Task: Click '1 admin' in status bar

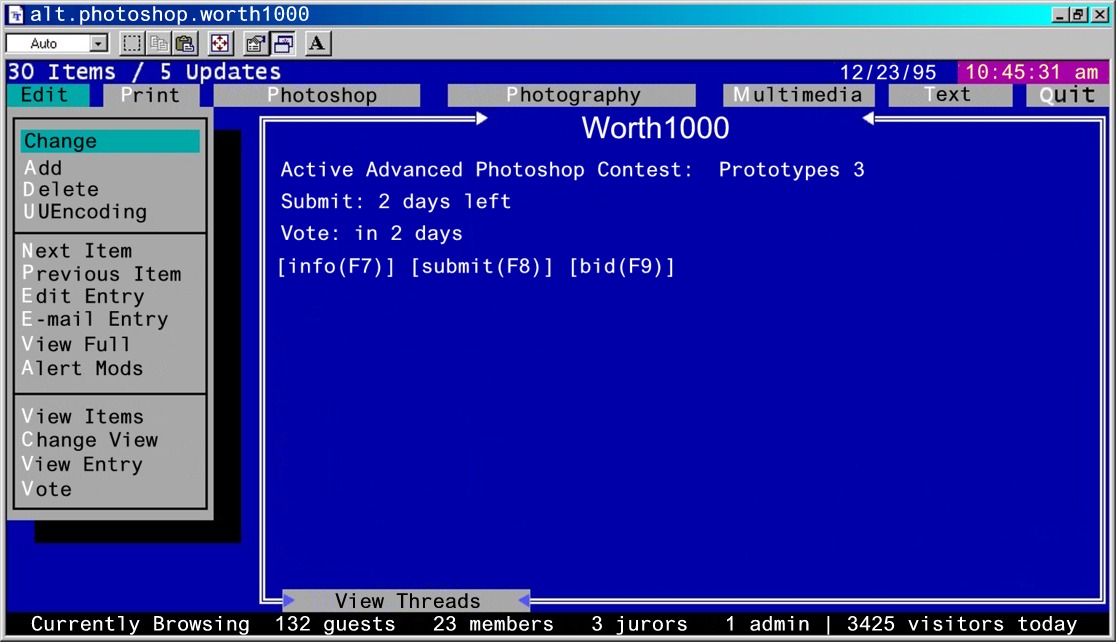Action: (767, 624)
